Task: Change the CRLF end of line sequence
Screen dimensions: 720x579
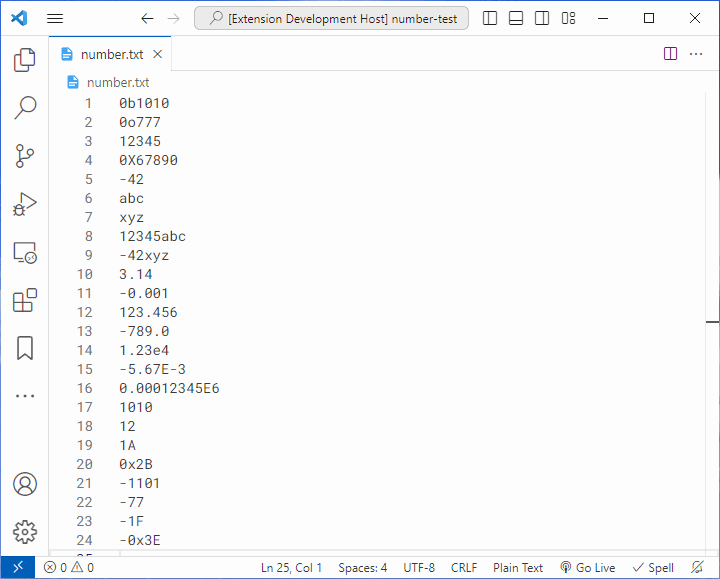Action: (464, 568)
